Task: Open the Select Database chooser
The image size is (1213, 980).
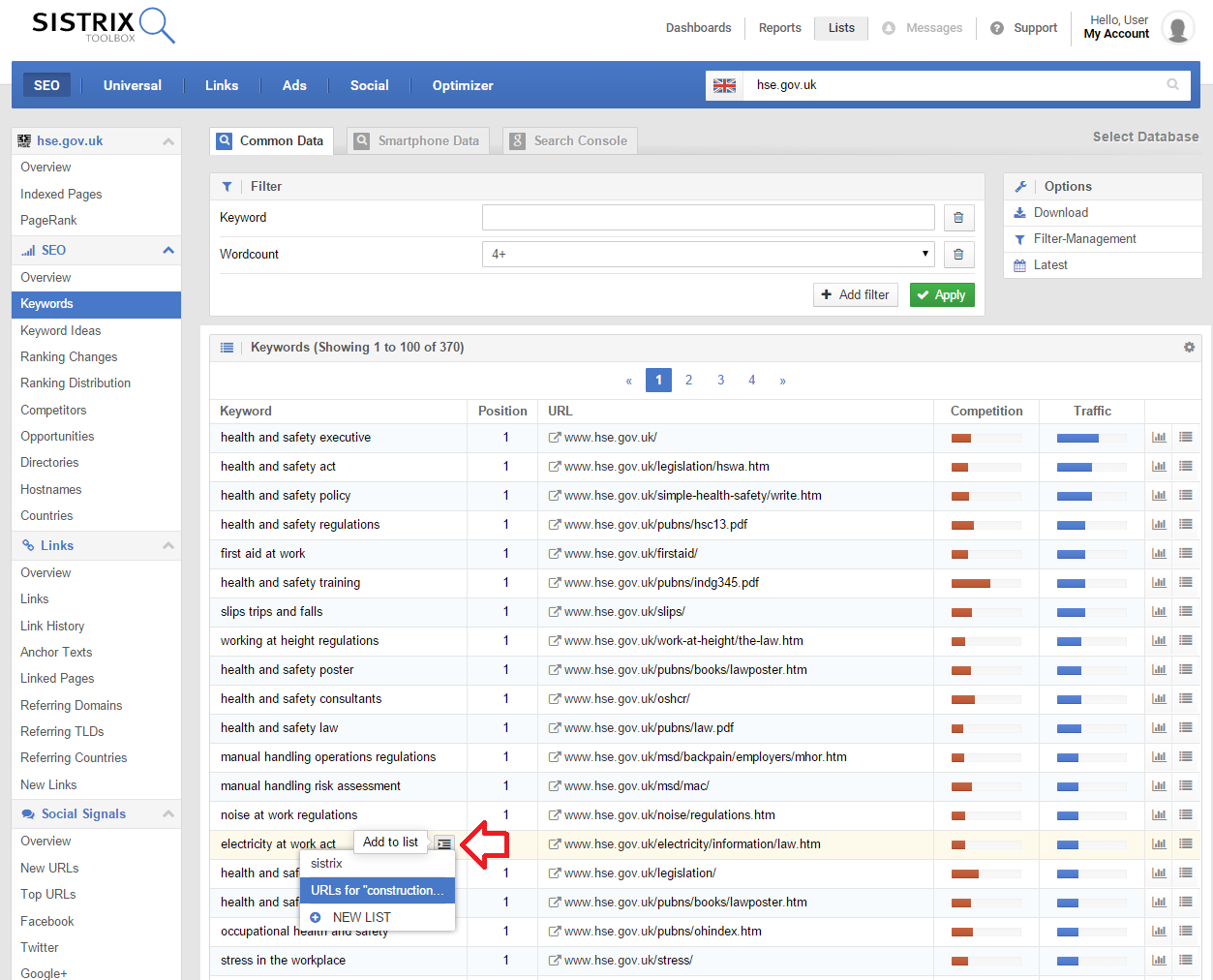Action: tap(1145, 137)
